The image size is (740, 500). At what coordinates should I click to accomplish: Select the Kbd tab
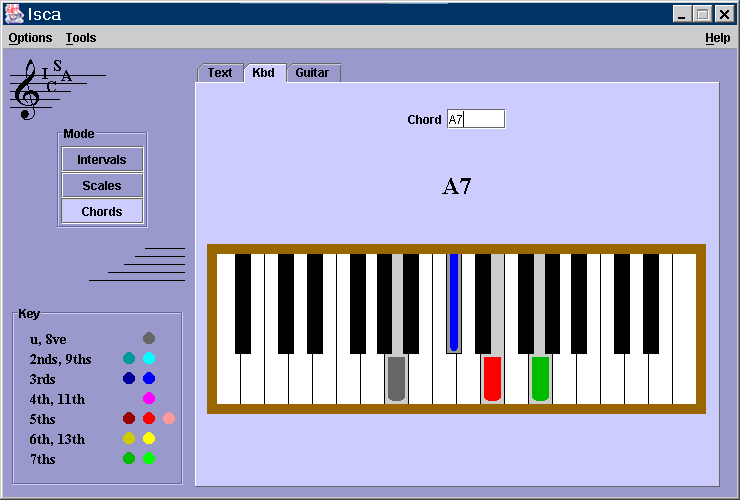coord(264,73)
